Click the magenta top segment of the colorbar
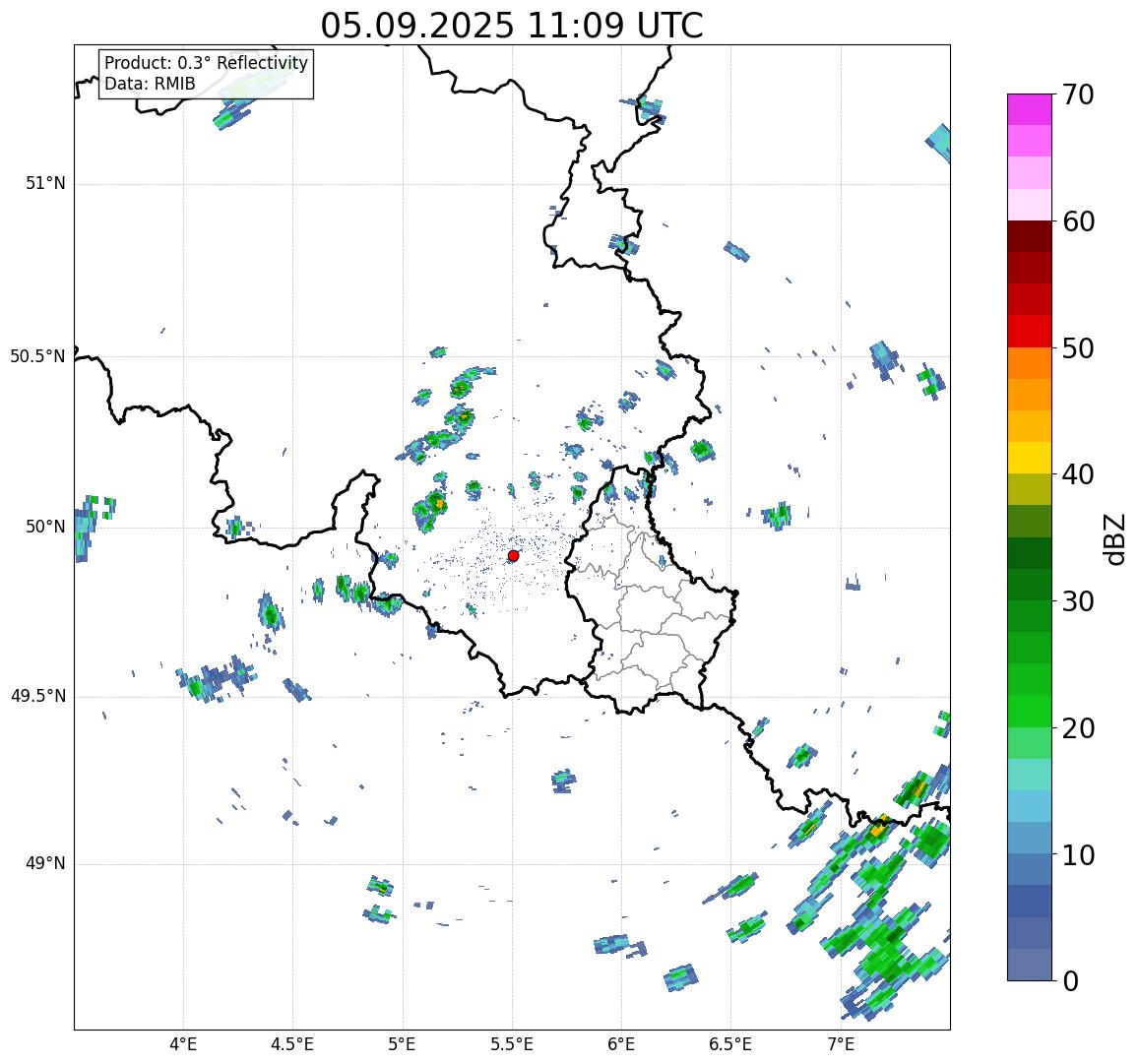This screenshot has height=1064, width=1139. tap(1030, 109)
